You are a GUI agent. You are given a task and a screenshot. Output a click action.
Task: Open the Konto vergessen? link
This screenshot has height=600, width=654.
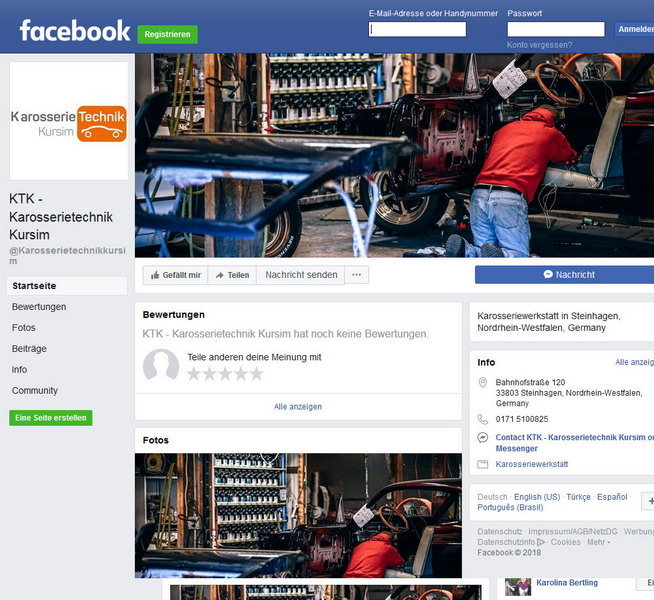point(539,45)
